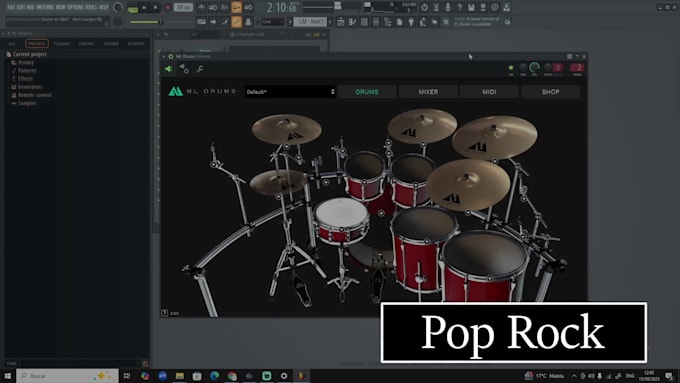Click the download content library icon

pyautogui.click(x=506, y=7)
